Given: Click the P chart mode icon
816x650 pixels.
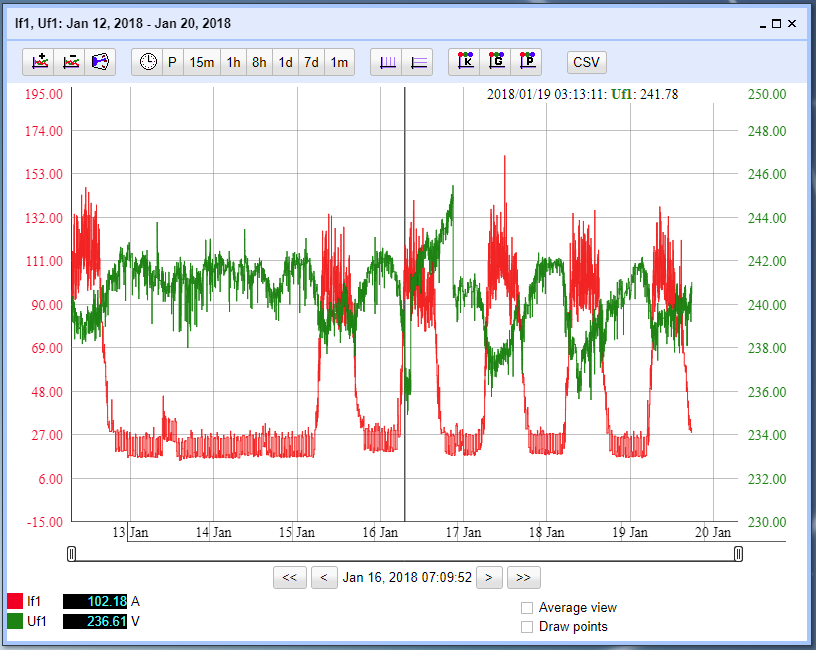Looking at the screenshot, I should (x=527, y=62).
